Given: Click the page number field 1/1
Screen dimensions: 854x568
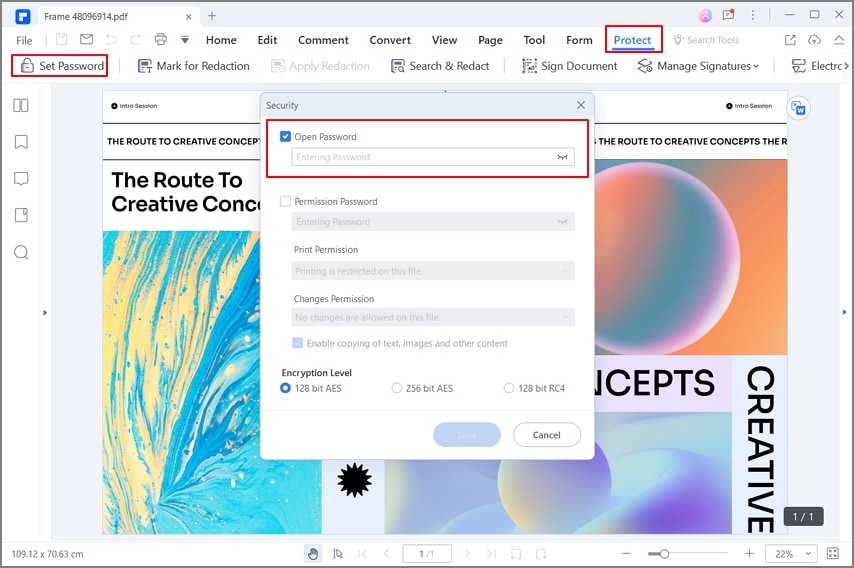Looking at the screenshot, I should [x=427, y=554].
